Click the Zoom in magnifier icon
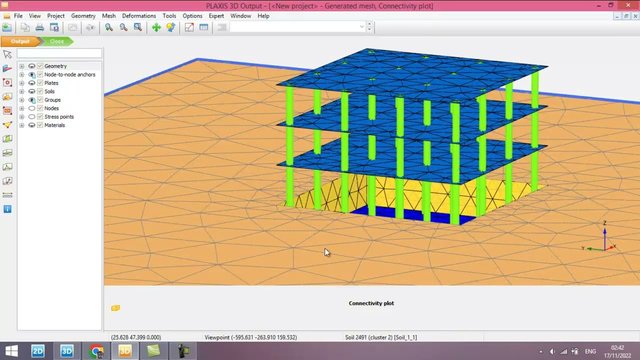 [109, 28]
